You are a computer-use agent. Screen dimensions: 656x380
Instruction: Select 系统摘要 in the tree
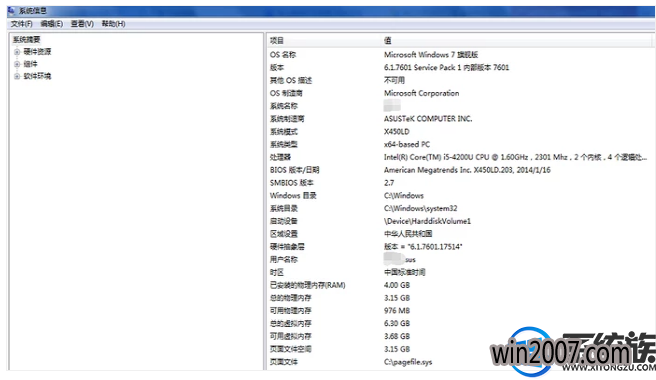click(26, 40)
